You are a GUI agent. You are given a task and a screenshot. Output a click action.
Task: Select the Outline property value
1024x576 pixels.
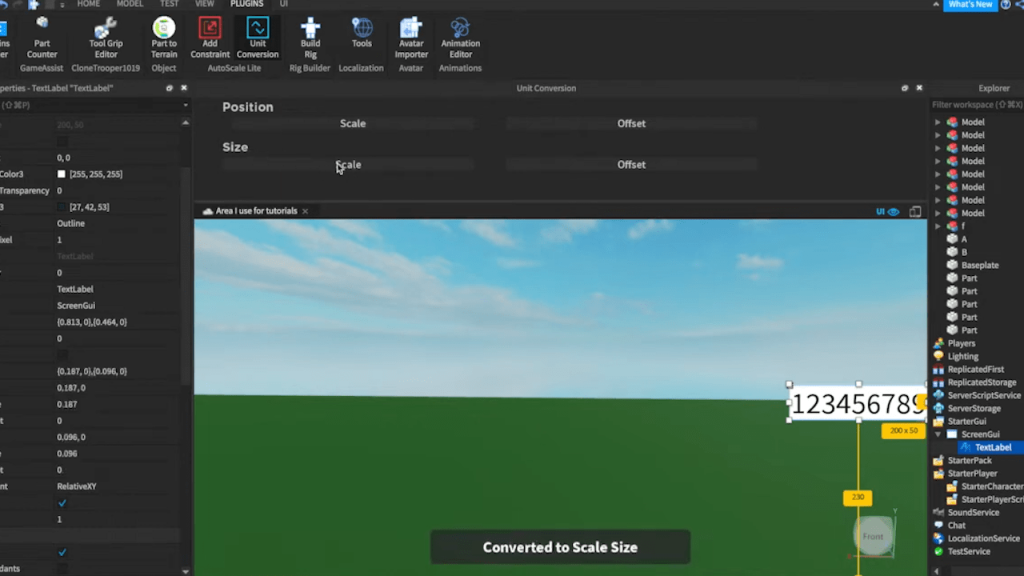coord(71,223)
